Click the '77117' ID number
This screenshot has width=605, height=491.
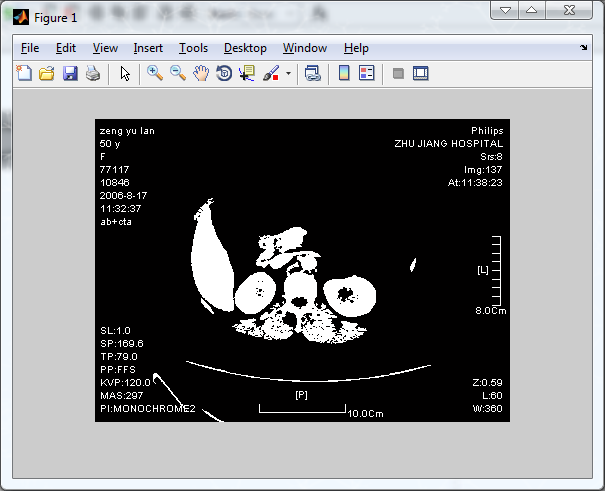click(114, 170)
